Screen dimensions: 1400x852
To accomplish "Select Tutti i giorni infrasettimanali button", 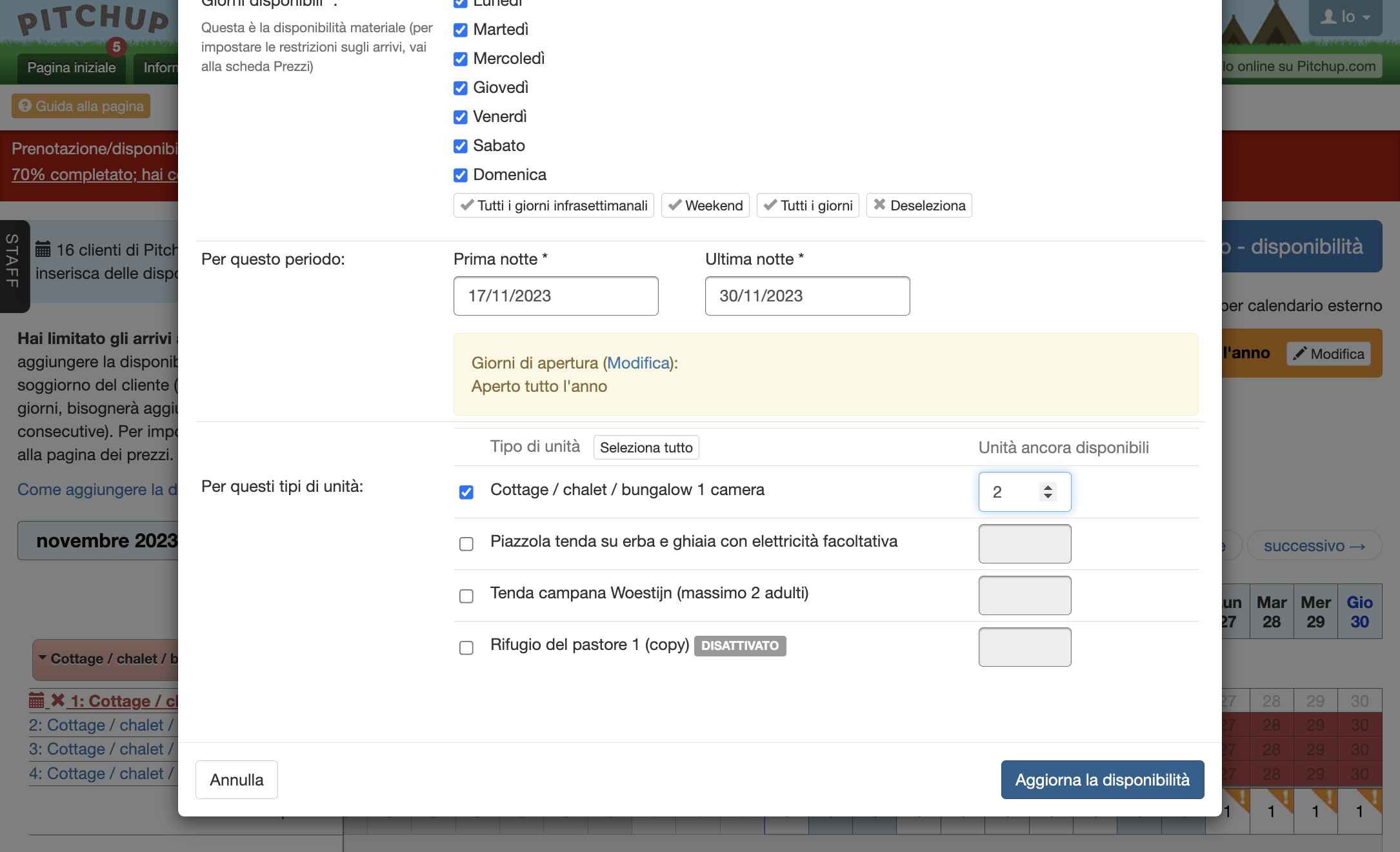I will click(554, 205).
